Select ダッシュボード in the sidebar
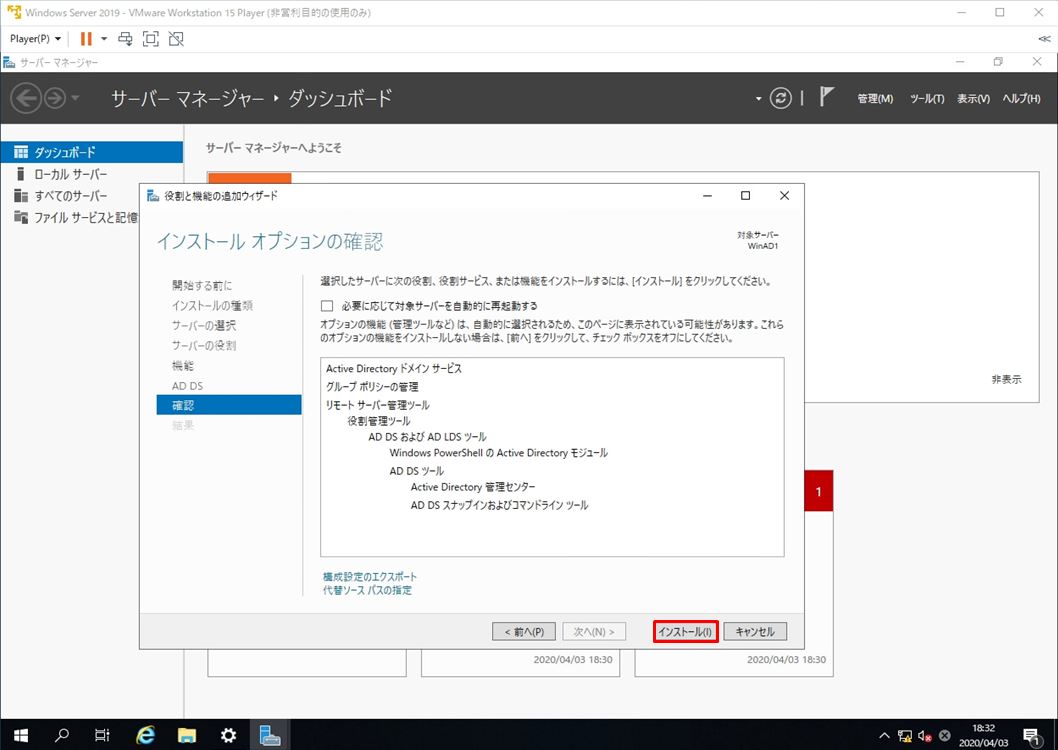The image size is (1058, 750). [92, 152]
